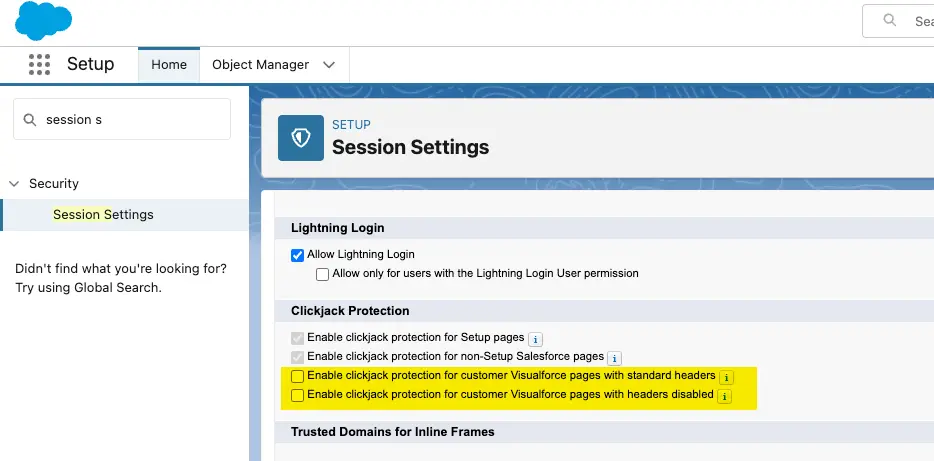Open the Object Manager tab dropdown arrow
This screenshot has height=461, width=934.
point(329,65)
